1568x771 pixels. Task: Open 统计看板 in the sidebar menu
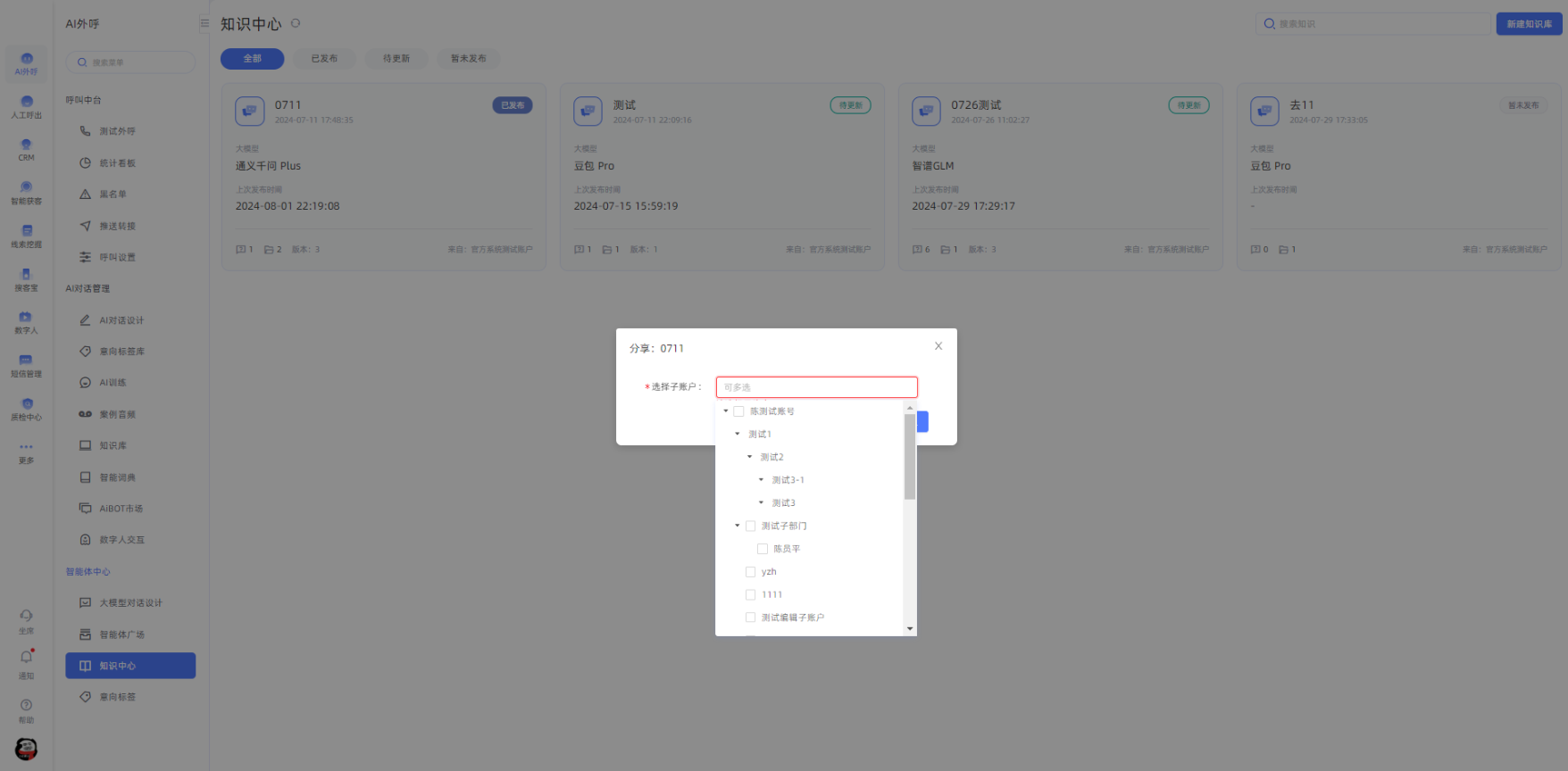[x=117, y=163]
